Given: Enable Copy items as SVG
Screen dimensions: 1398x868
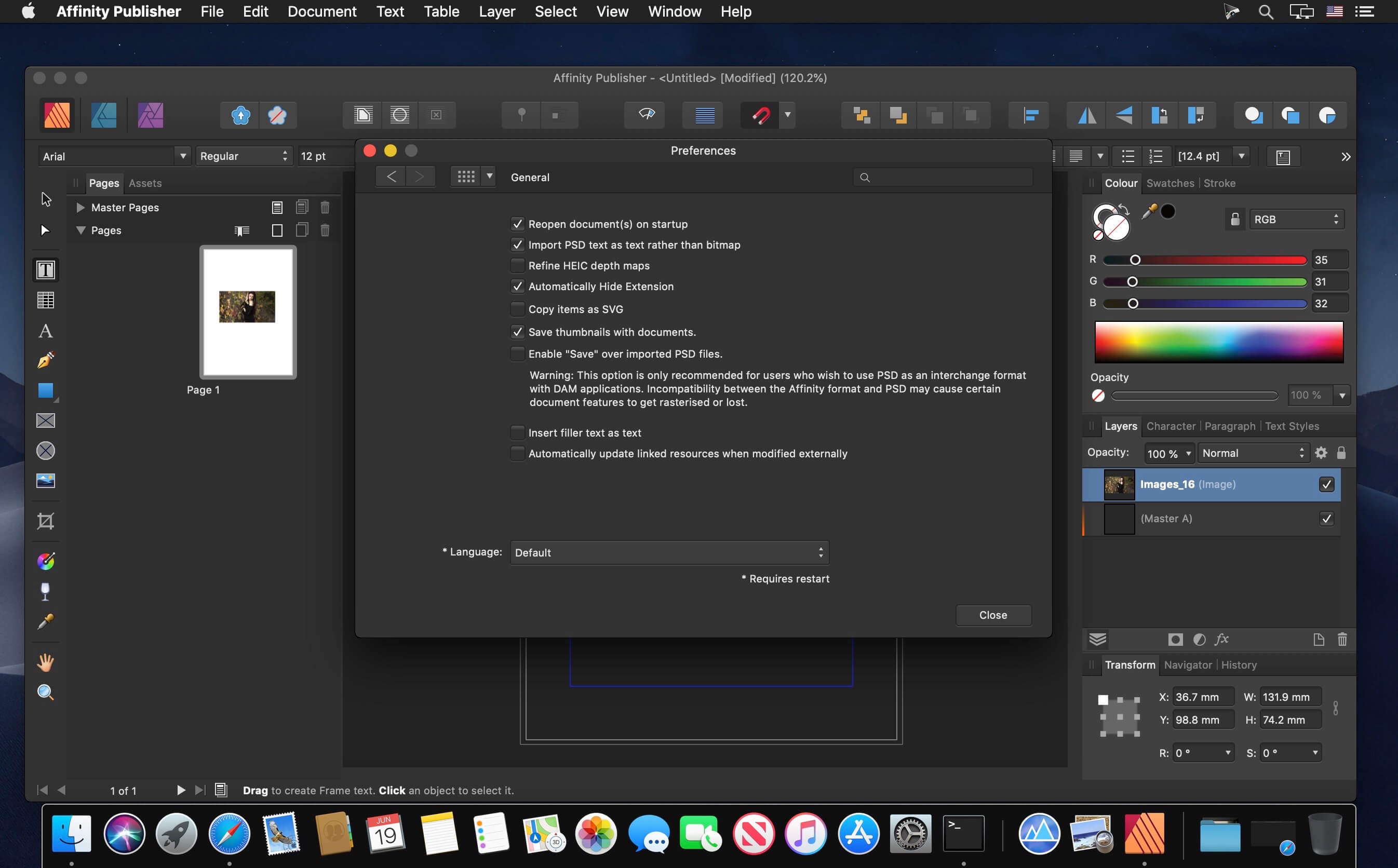Looking at the screenshot, I should [x=517, y=309].
